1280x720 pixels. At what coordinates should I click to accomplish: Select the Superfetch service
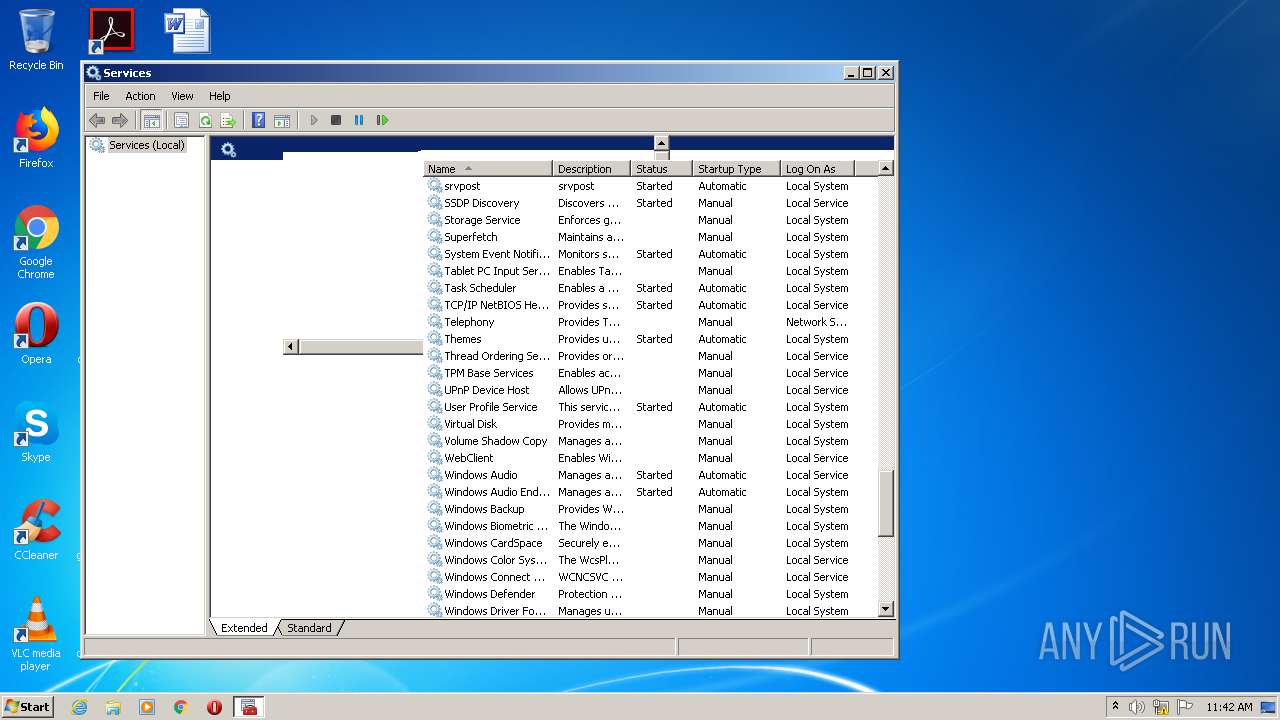pyautogui.click(x=650, y=237)
